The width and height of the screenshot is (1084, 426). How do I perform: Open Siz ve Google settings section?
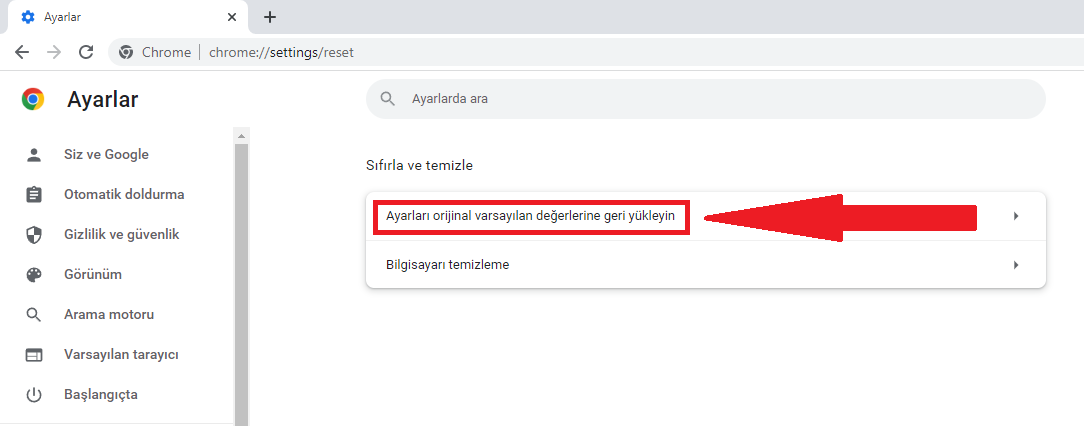point(106,154)
